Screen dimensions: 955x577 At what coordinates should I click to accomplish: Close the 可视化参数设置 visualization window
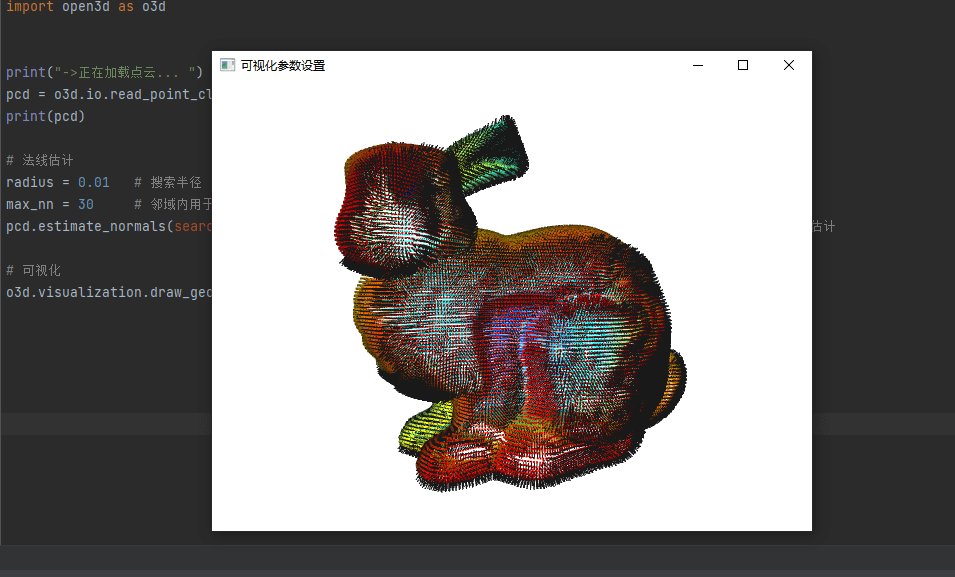[x=789, y=65]
